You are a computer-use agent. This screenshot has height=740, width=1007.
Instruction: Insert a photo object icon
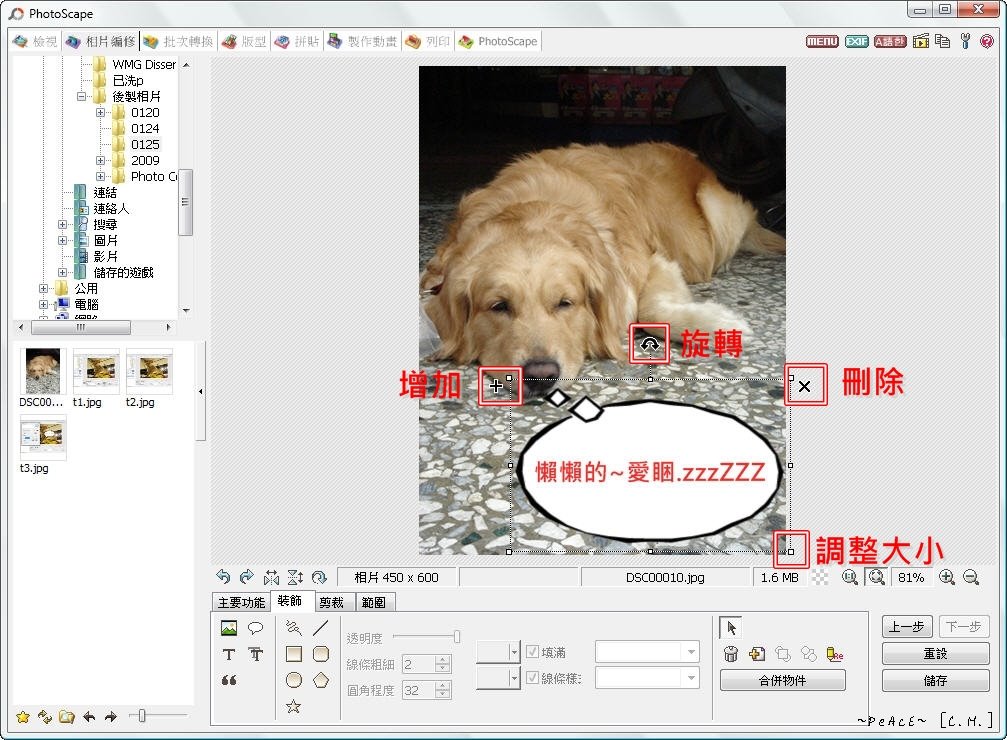(229, 628)
